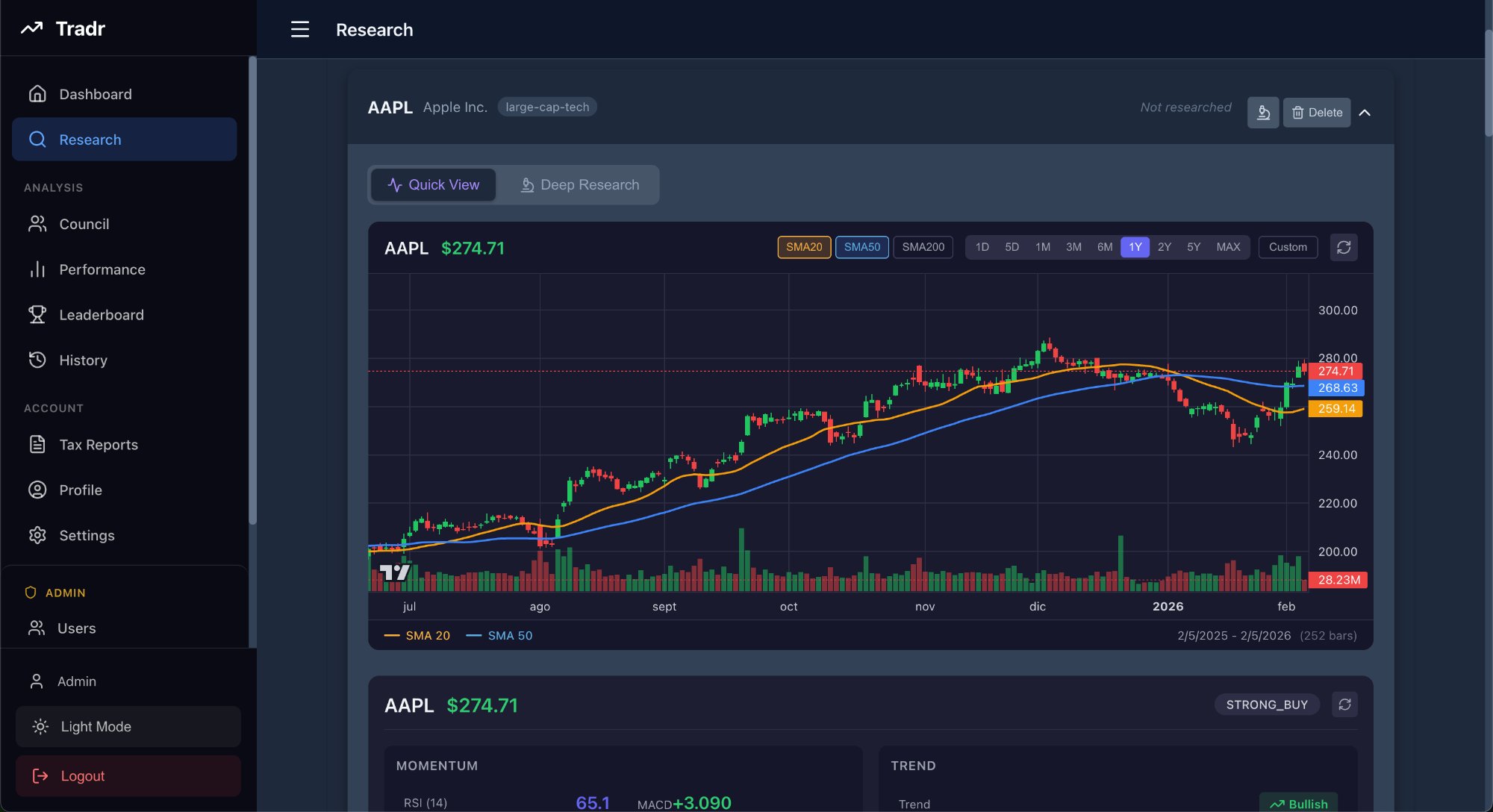This screenshot has height=812, width=1493.
Task: Open the Custom date range selector
Action: (x=1287, y=247)
